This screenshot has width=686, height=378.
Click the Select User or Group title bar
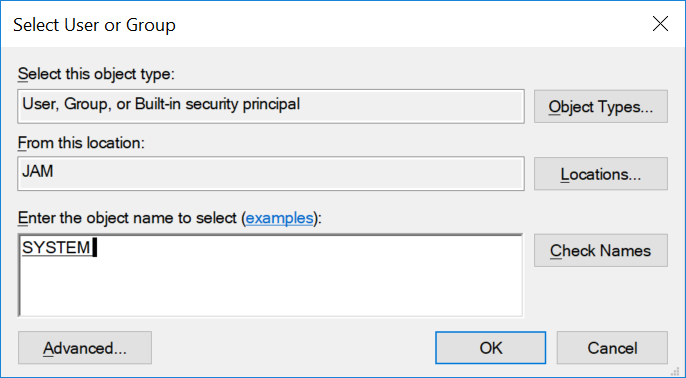[306, 24]
